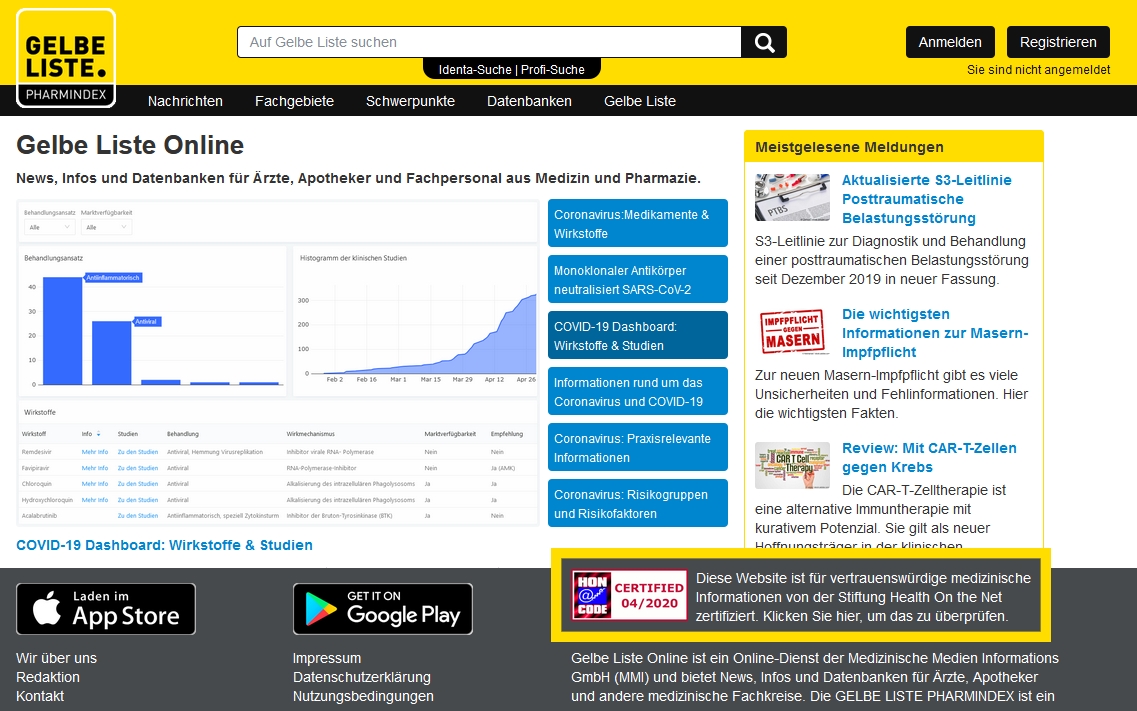Open the Impressum footer link

(x=327, y=658)
